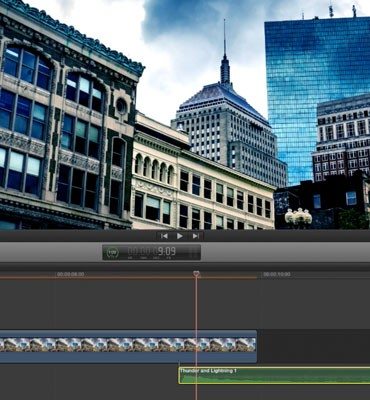This screenshot has height=400, width=370.
Task: Select the playhead handle on the ruler
Action: pos(196,274)
